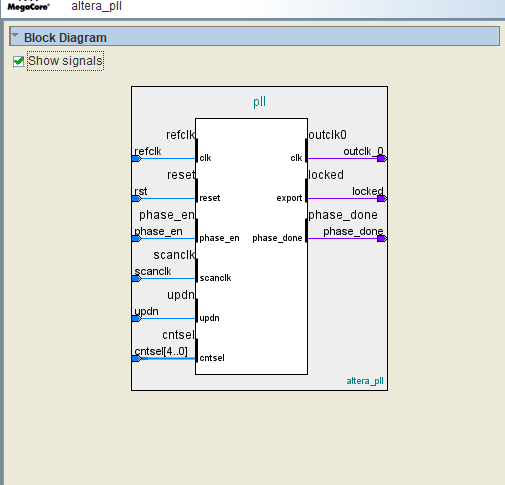Click the altera_pll label in block corner
The height and width of the screenshot is (485, 505).
[365, 381]
